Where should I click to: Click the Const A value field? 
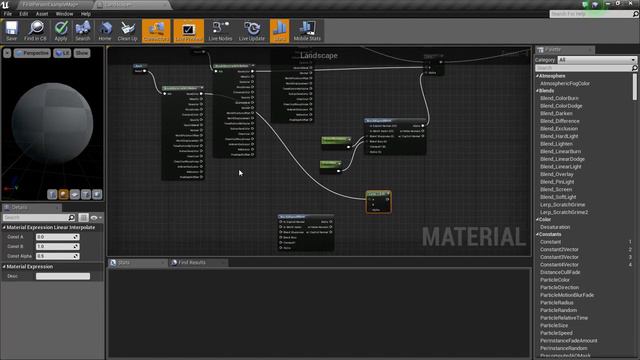tap(58, 237)
